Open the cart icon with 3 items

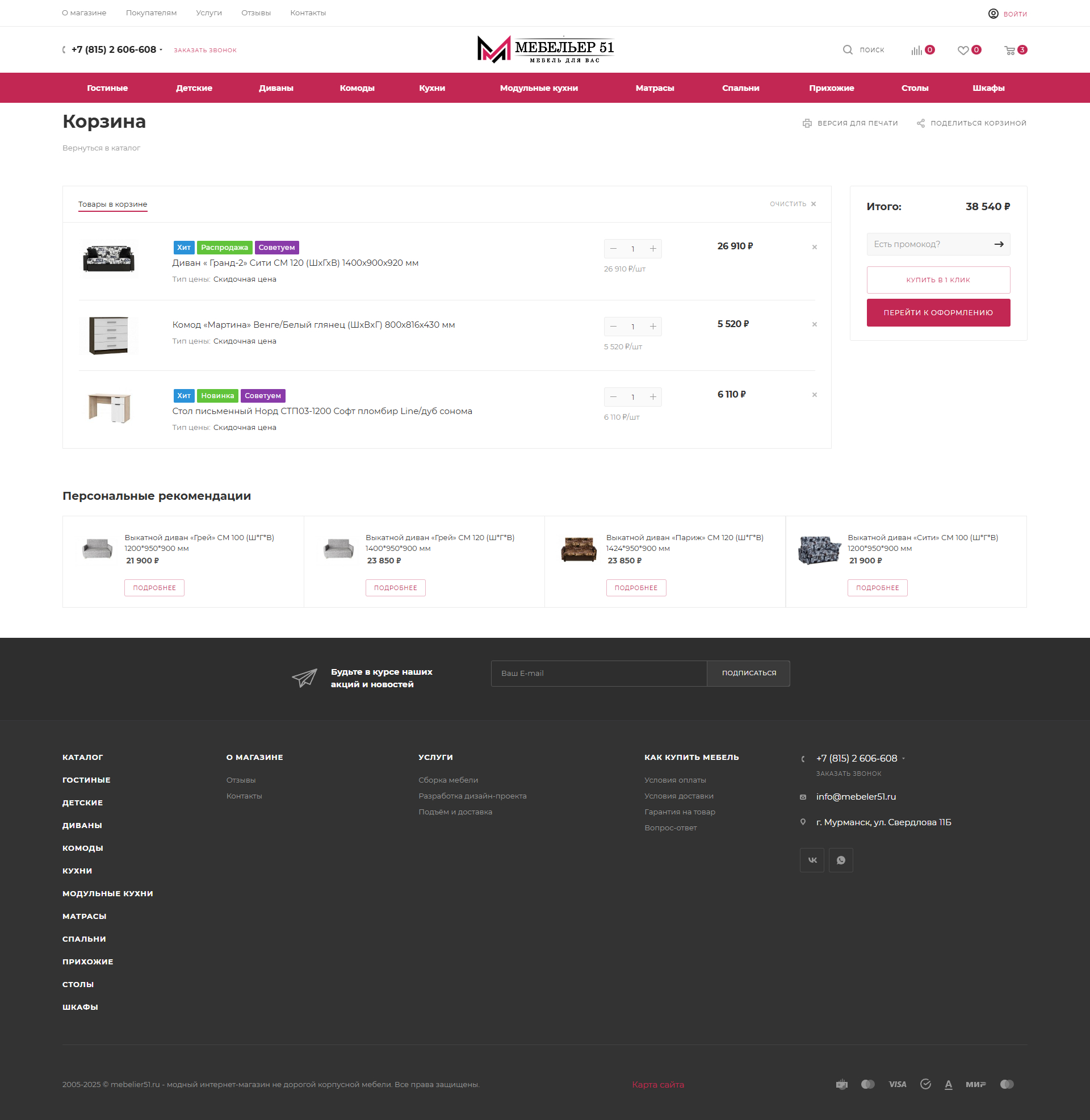coord(1010,50)
